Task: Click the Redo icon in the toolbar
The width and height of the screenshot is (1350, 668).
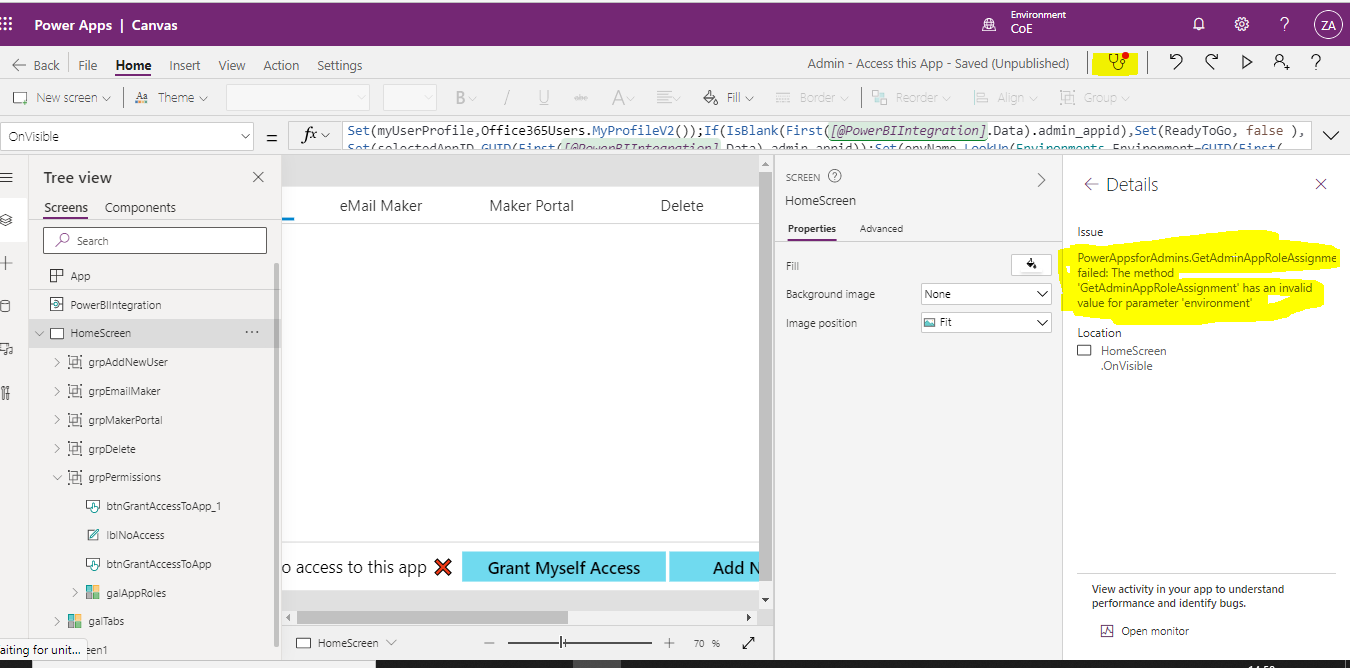Action: (x=1211, y=62)
